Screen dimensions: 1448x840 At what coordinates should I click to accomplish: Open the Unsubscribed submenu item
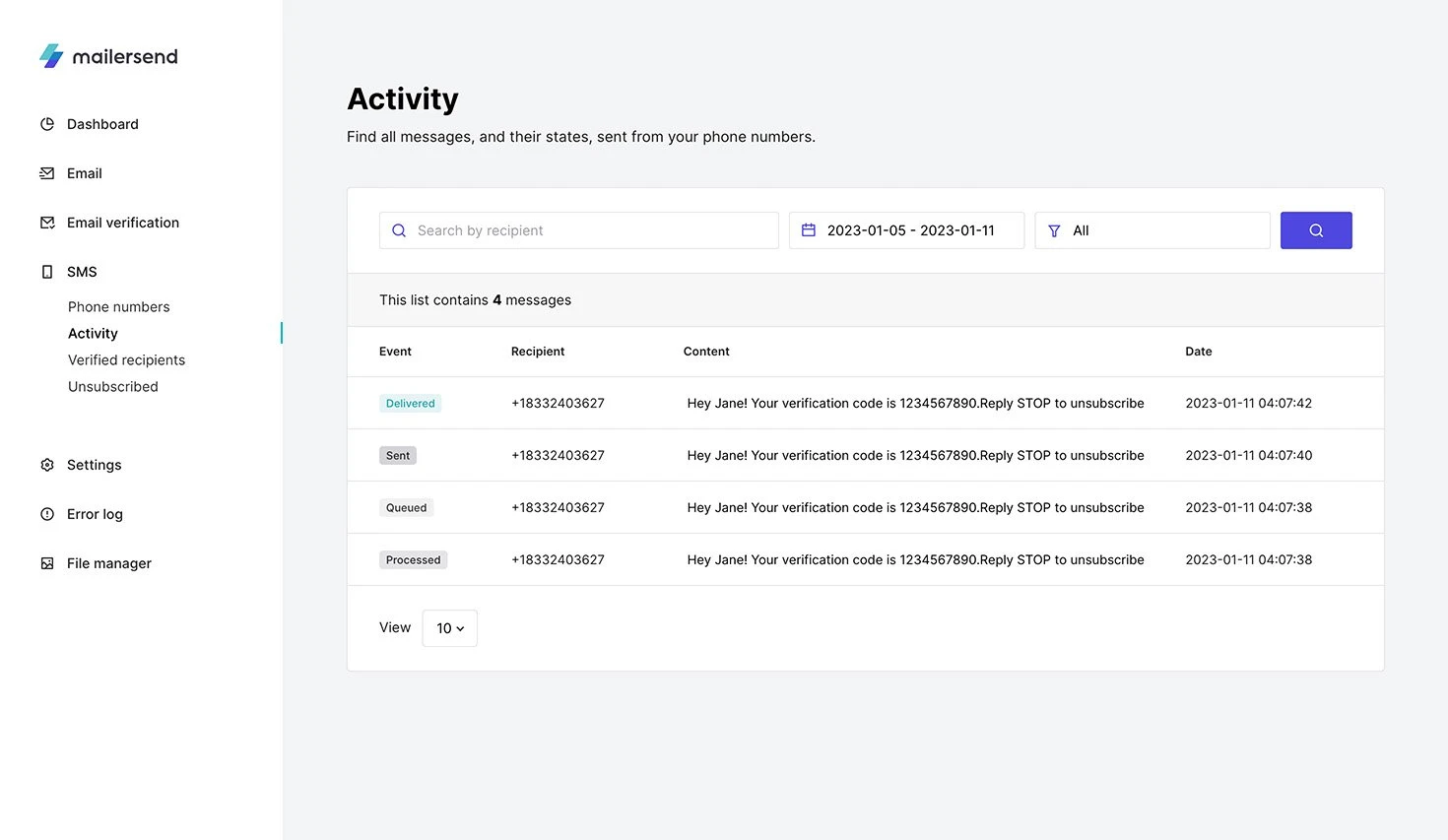(113, 387)
